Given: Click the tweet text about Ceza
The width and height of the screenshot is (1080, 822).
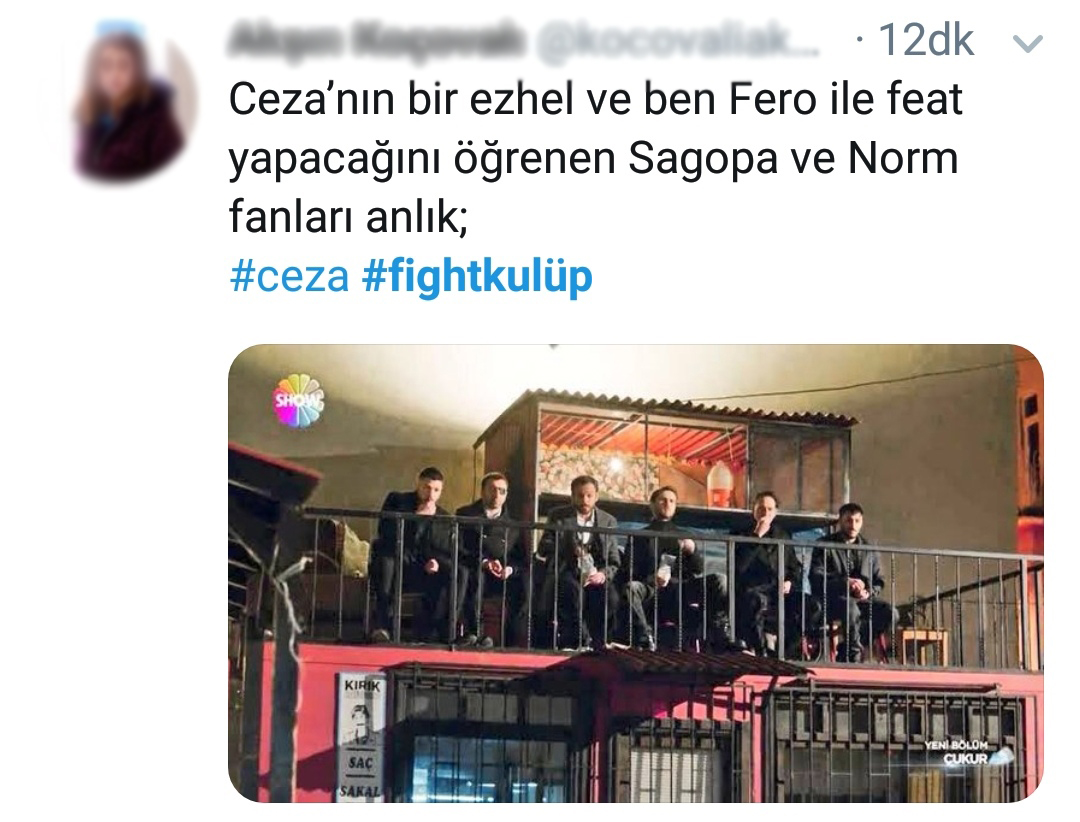Looking at the screenshot, I should (x=595, y=158).
